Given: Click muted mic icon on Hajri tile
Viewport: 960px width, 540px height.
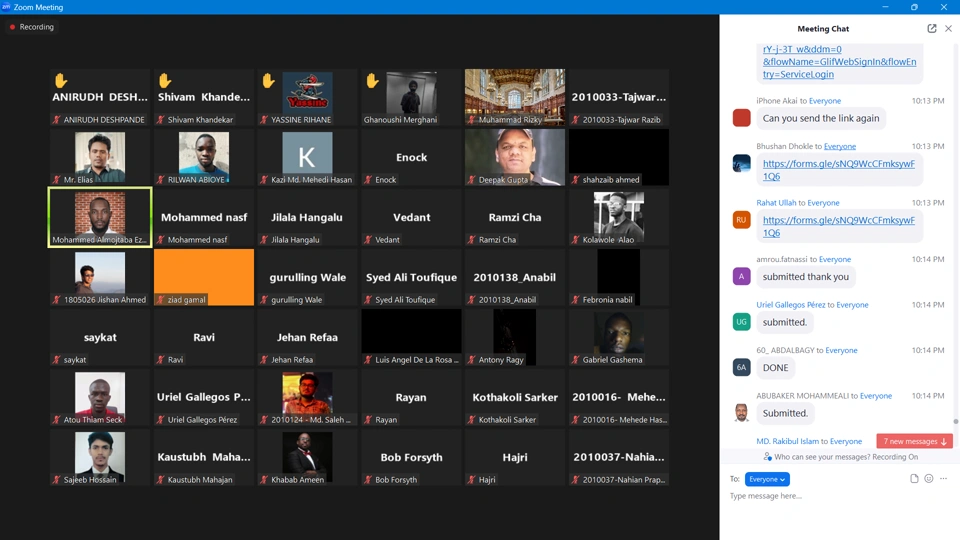Looking at the screenshot, I should click(x=471, y=479).
